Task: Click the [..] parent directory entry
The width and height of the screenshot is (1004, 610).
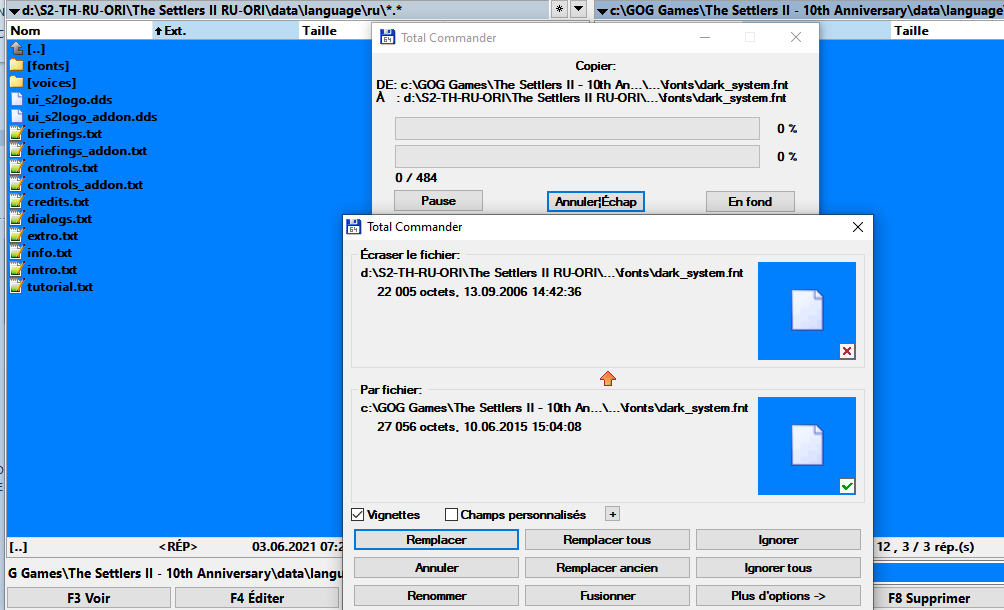Action: 36,49
